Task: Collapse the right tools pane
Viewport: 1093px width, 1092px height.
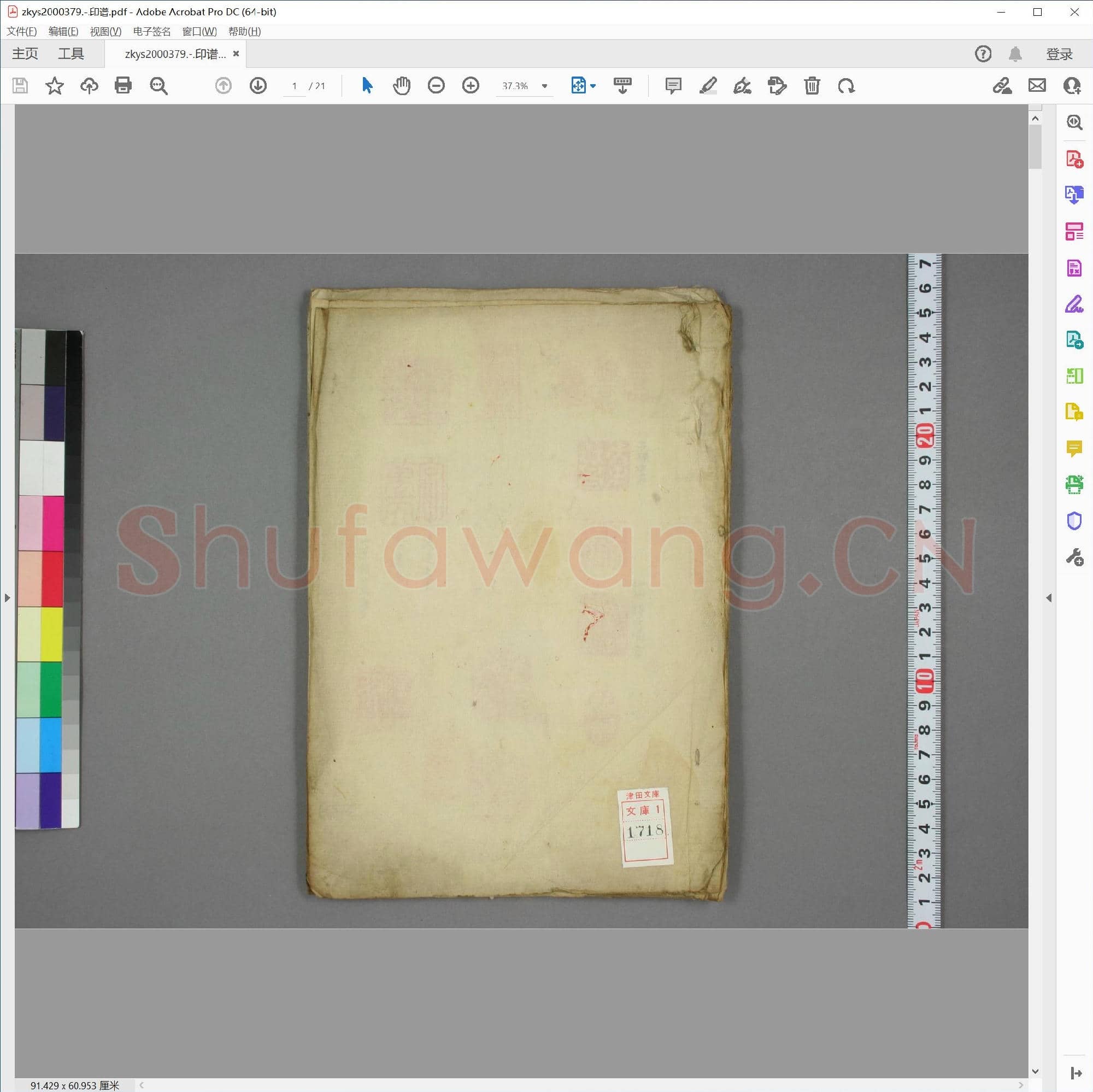Action: [x=1048, y=597]
